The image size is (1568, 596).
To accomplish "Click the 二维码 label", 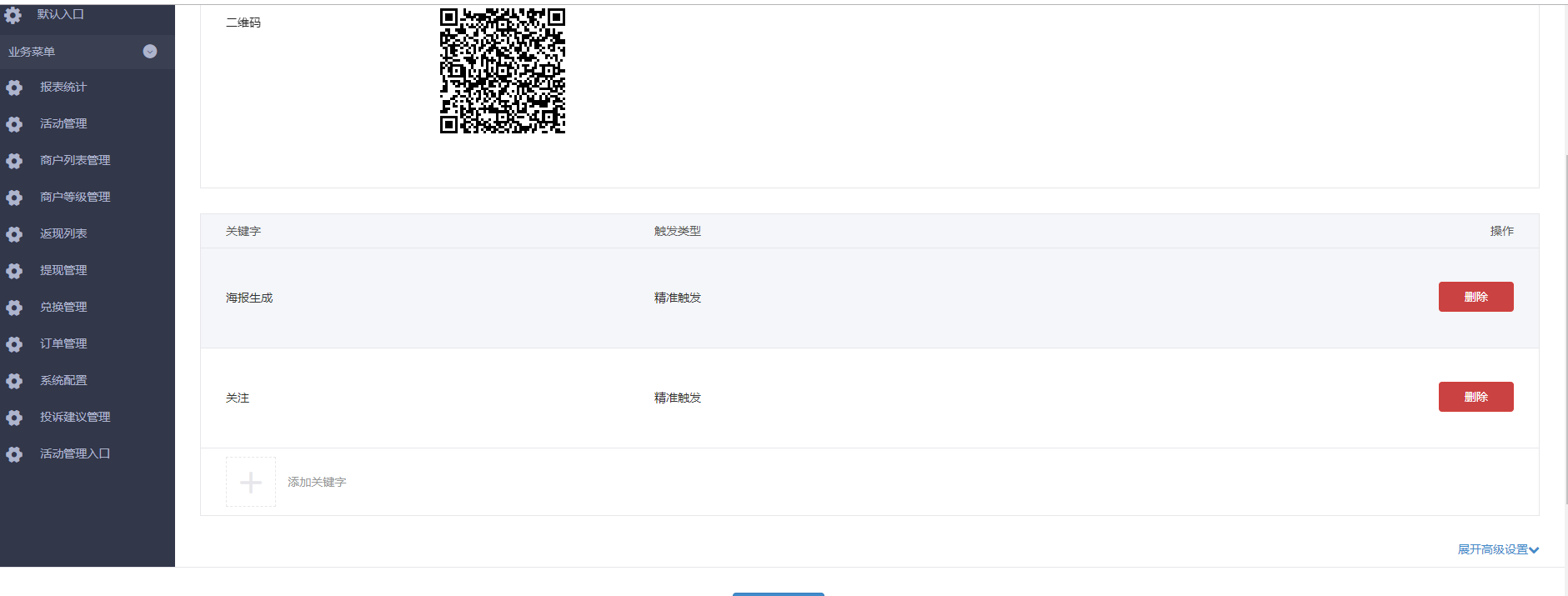I will (243, 23).
